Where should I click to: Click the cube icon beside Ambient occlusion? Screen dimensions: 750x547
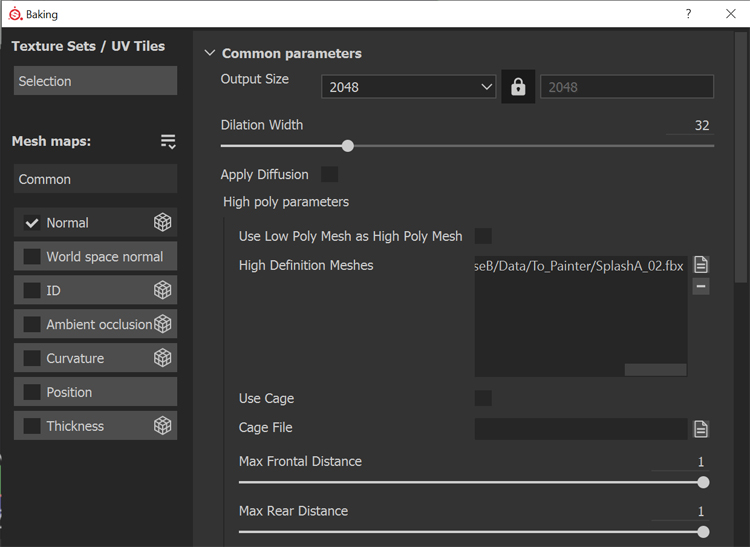coord(162,324)
